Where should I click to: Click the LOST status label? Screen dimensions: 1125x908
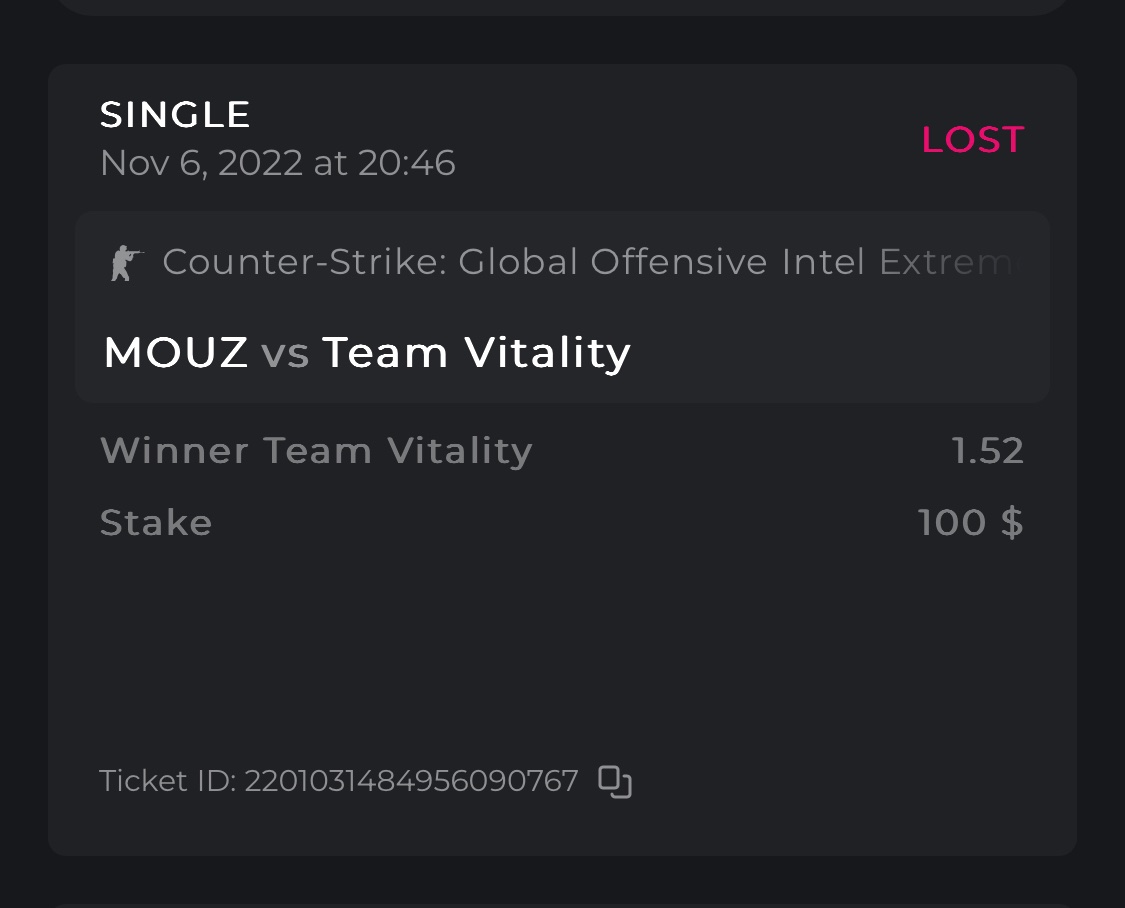(972, 140)
